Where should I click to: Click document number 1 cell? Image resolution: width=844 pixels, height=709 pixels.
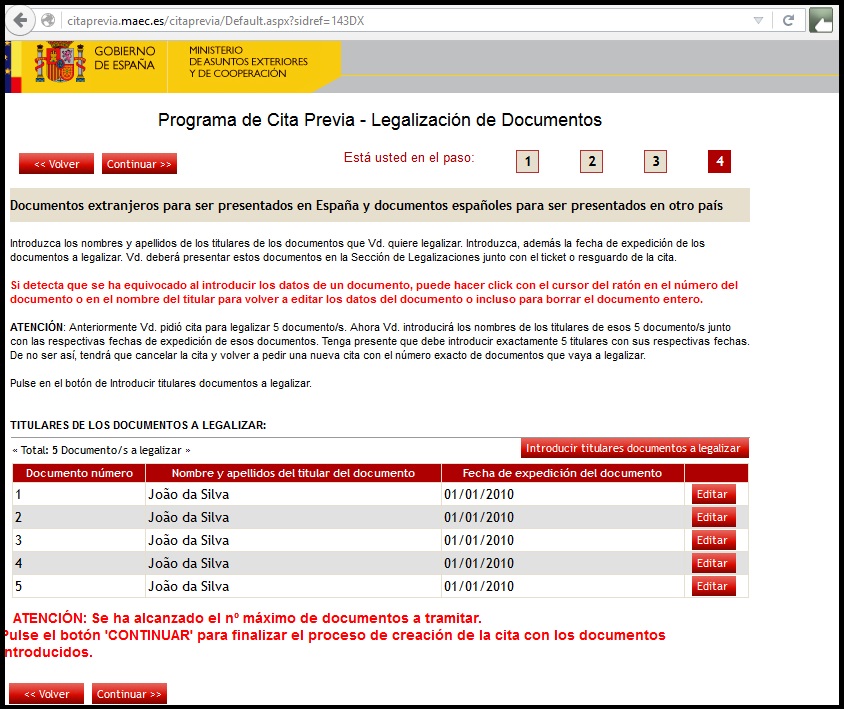79,494
